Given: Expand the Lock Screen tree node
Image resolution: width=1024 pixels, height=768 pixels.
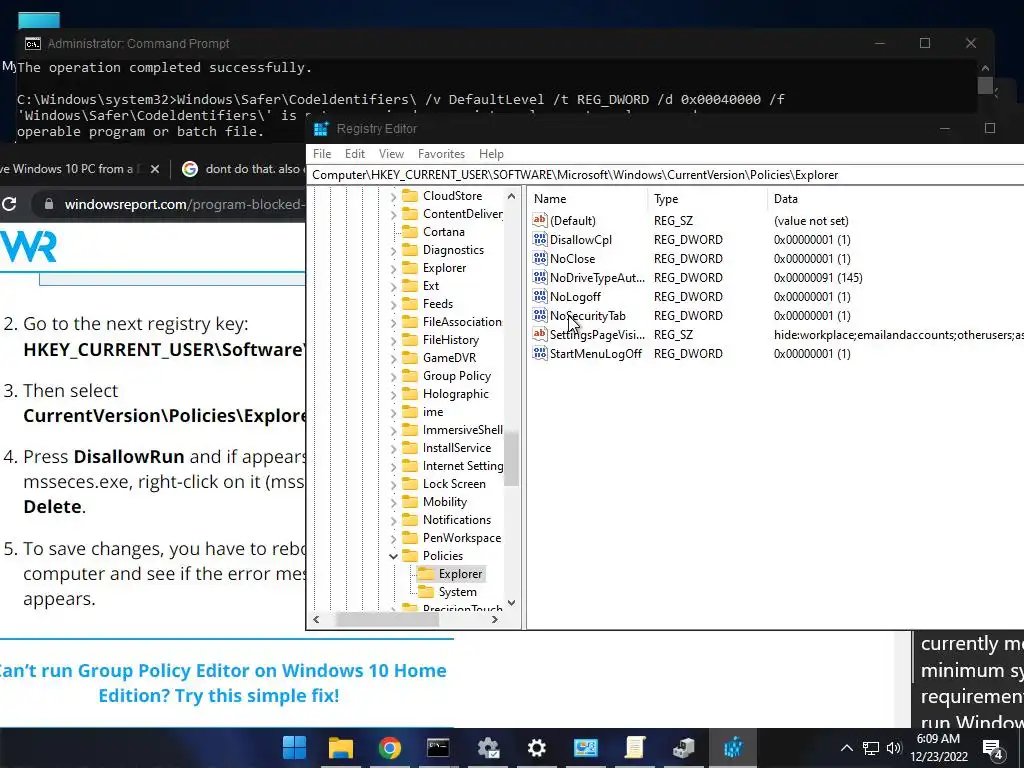Looking at the screenshot, I should 393,484.
